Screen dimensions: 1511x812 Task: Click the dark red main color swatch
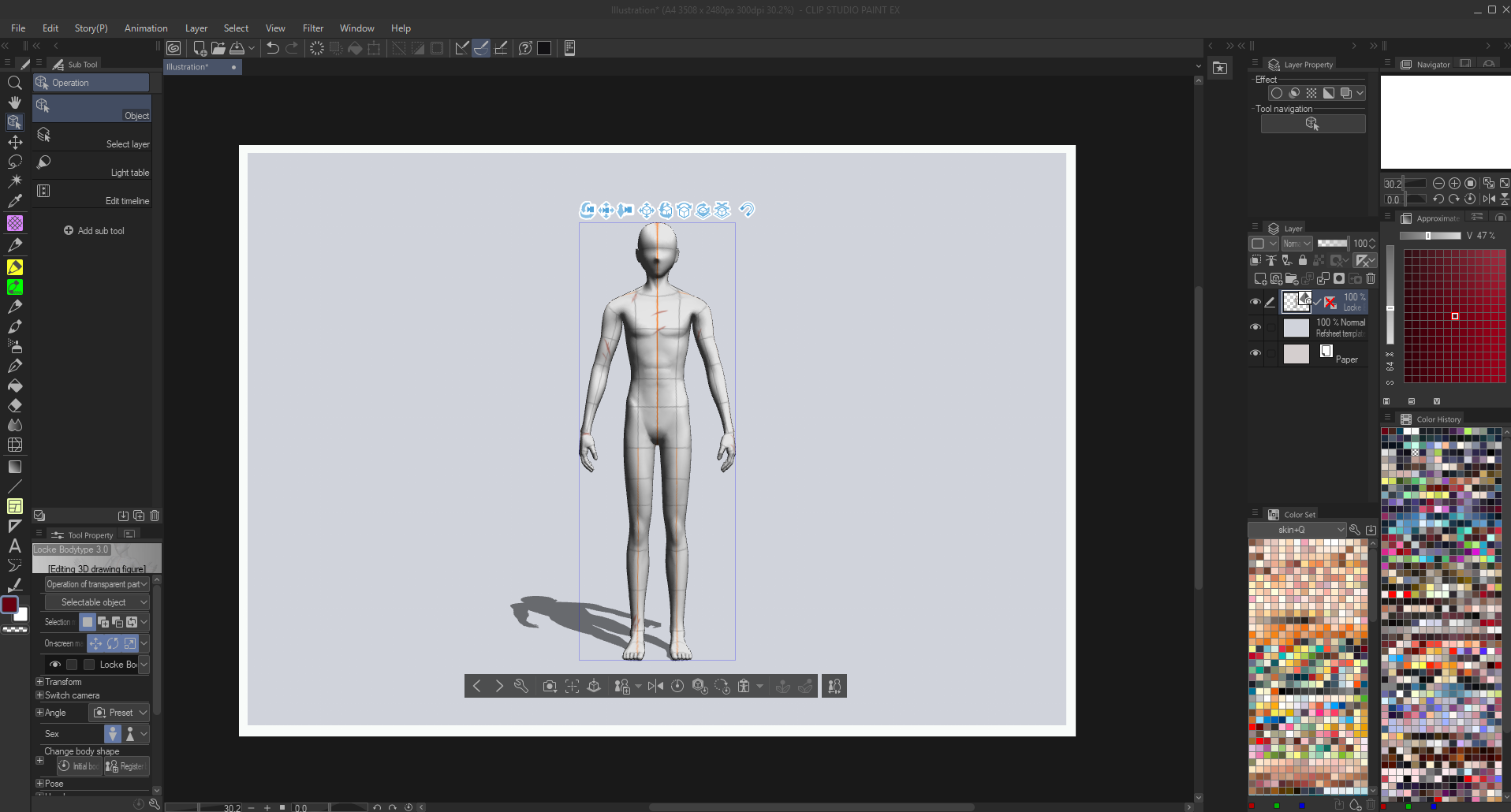pos(9,605)
